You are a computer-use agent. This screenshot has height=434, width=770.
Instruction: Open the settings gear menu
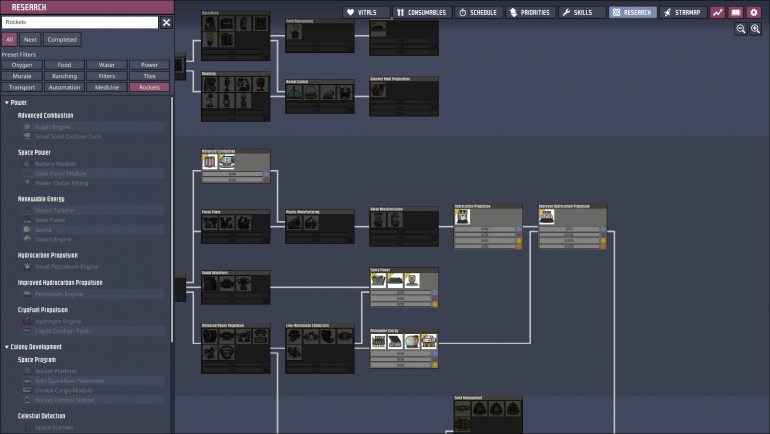pyautogui.click(x=754, y=12)
